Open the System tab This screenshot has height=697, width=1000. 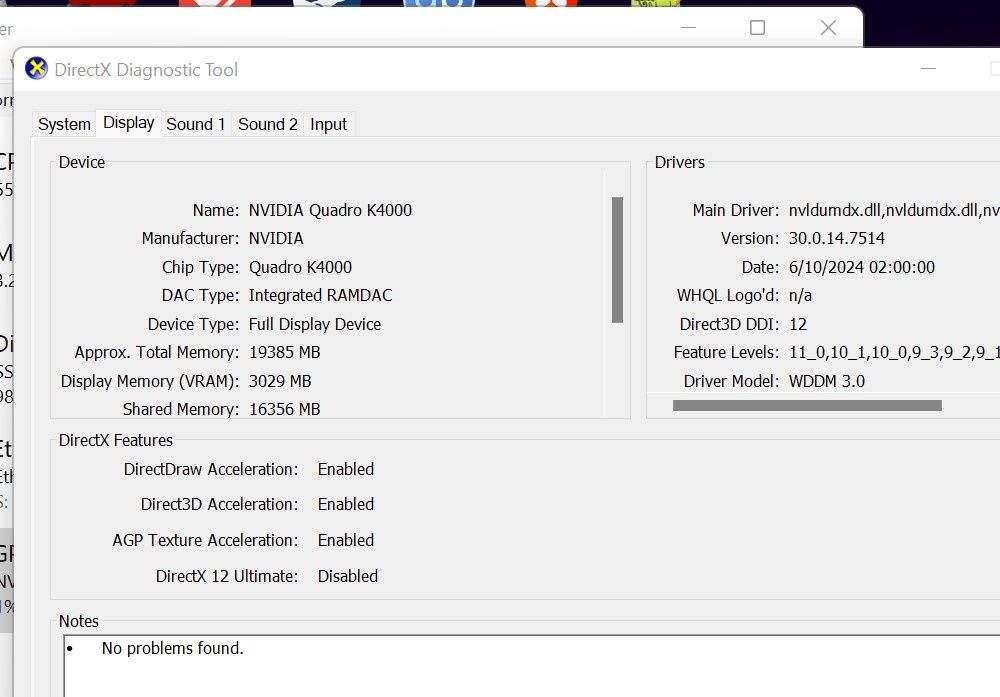click(x=64, y=124)
